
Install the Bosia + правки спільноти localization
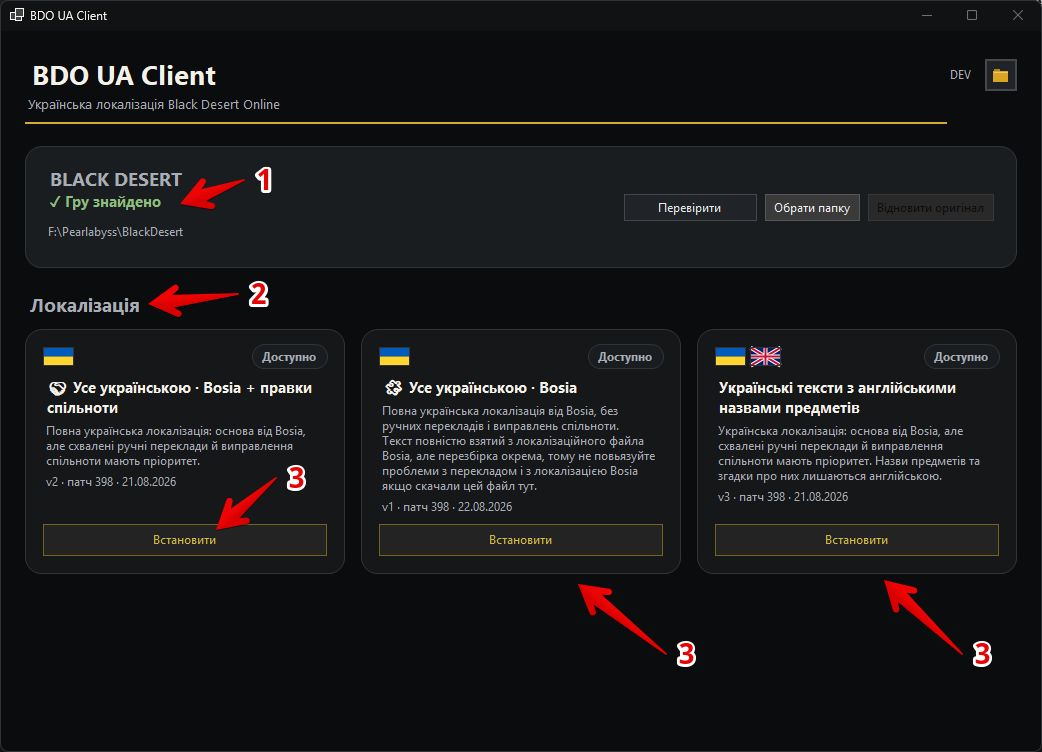[185, 540]
